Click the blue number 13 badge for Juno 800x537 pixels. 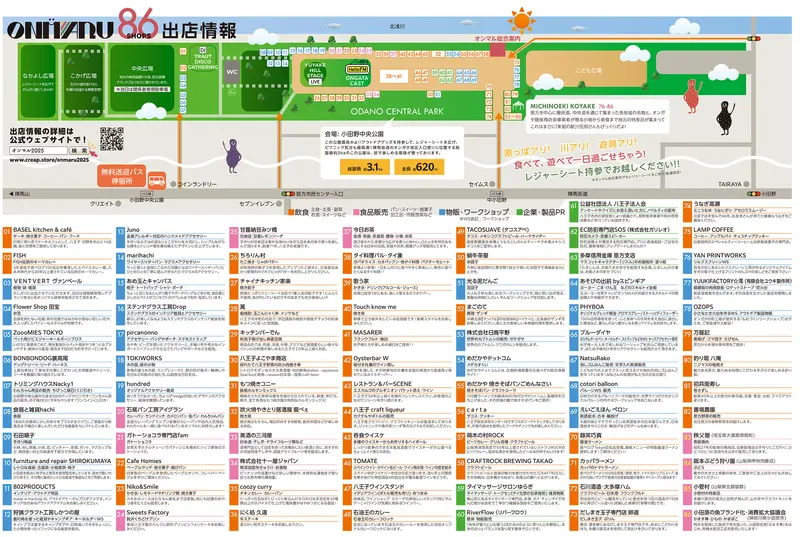click(120, 238)
